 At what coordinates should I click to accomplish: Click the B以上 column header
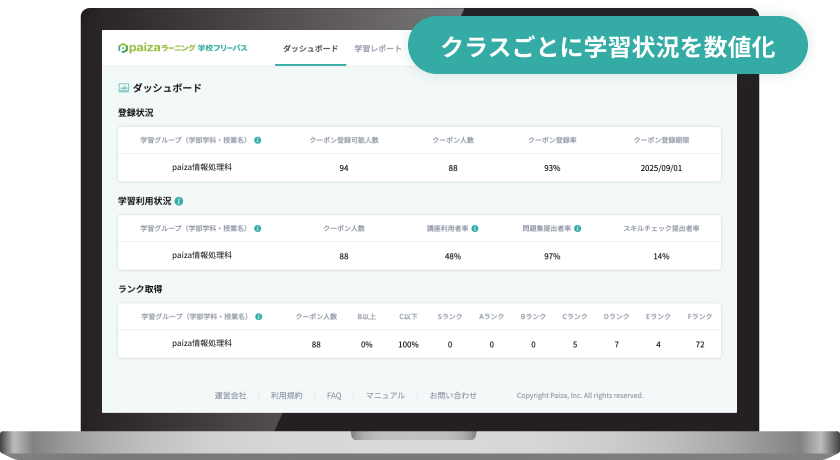coord(366,317)
